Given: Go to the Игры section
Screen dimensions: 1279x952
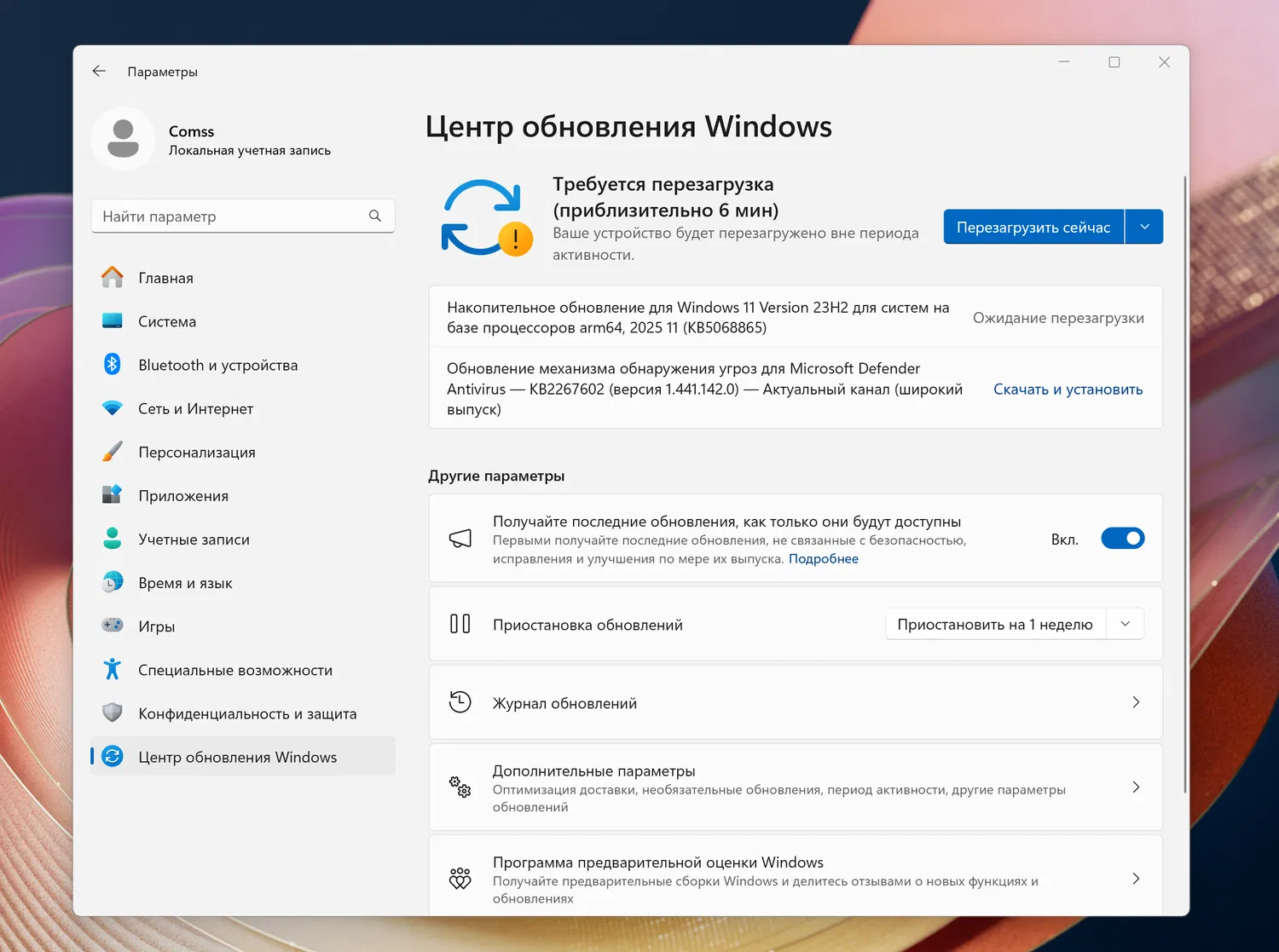Looking at the screenshot, I should coord(243,626).
